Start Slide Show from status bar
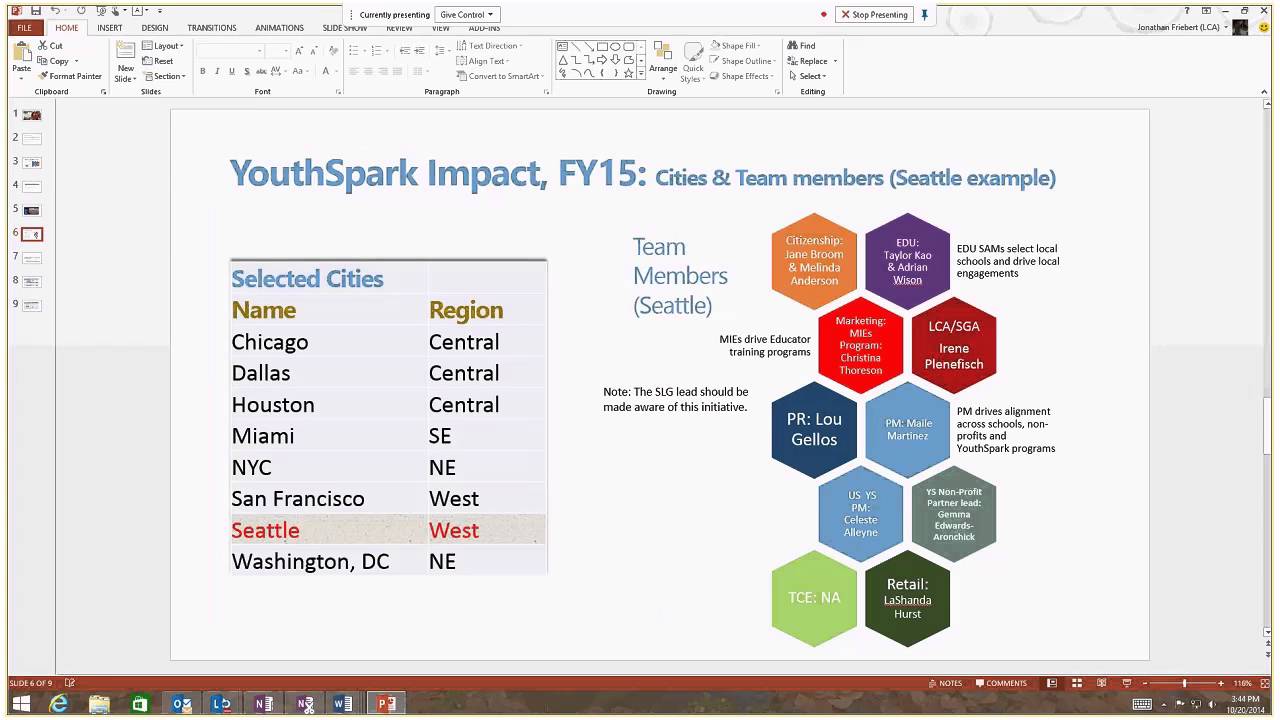This screenshot has height=720, width=1280. tap(1127, 683)
